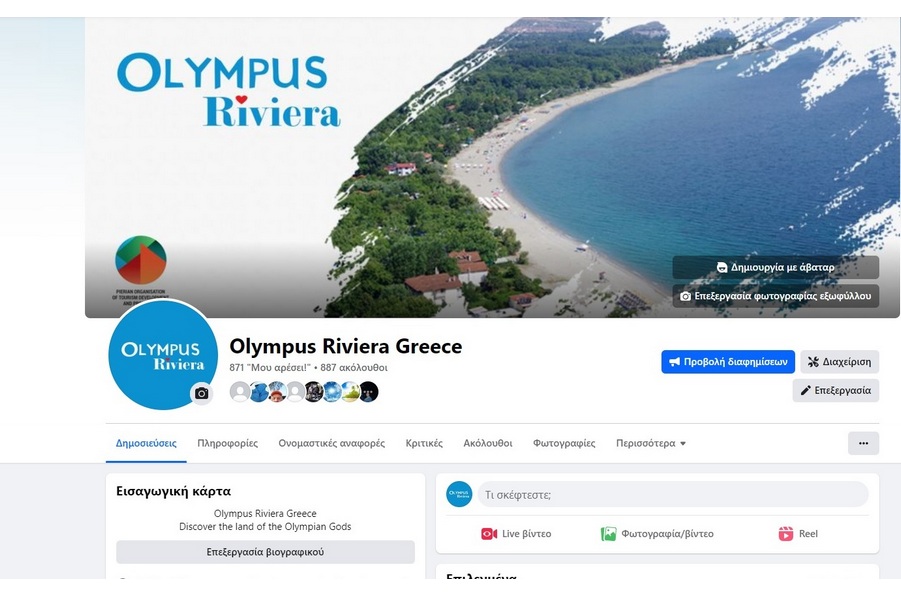Select the Κριτικές tab
Image resolution: width=901 pixels, height=596 pixels.
(424, 443)
